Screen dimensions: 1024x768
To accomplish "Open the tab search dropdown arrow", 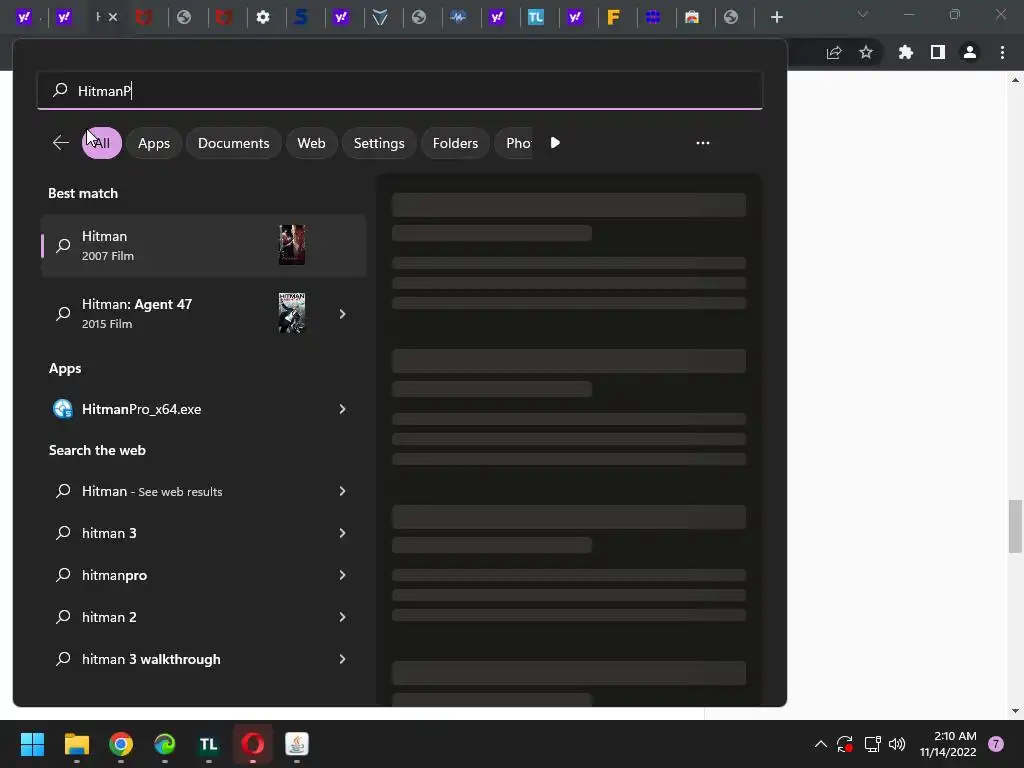I will pos(863,14).
